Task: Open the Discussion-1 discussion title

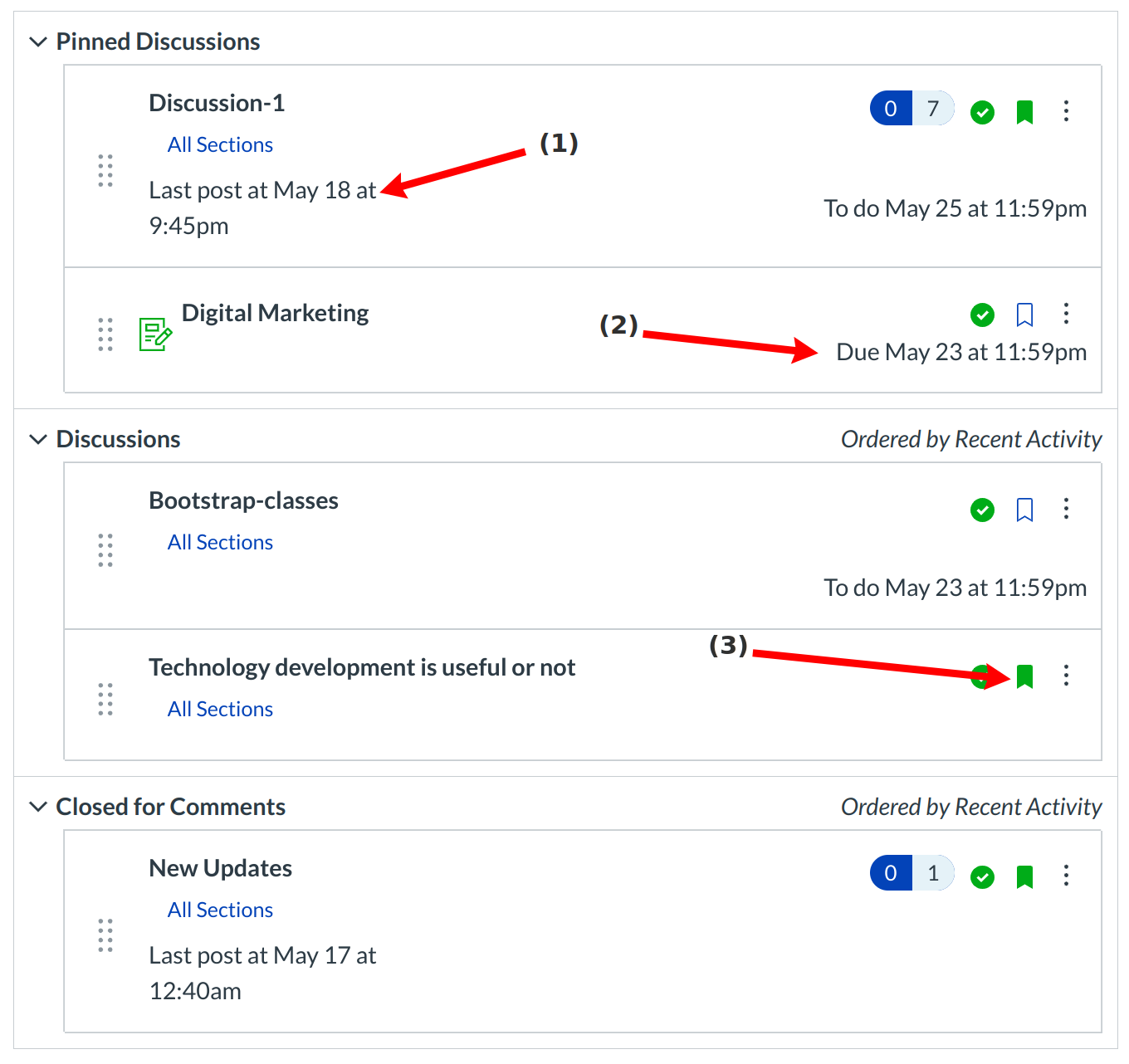Action: click(217, 103)
